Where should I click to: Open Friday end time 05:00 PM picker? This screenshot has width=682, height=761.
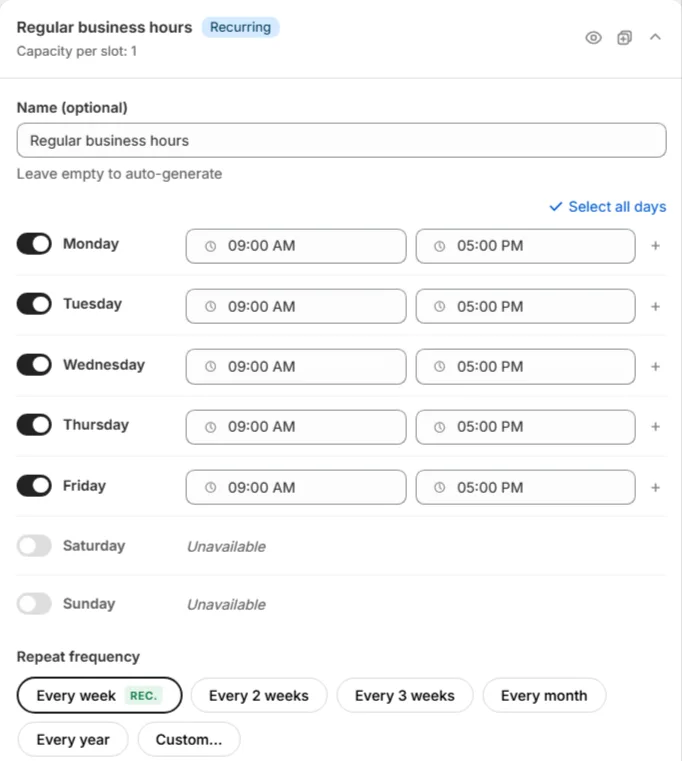[525, 487]
